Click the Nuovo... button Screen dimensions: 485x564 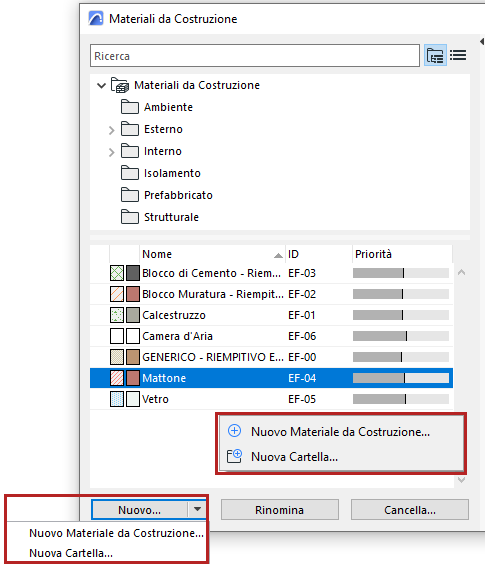coord(140,510)
